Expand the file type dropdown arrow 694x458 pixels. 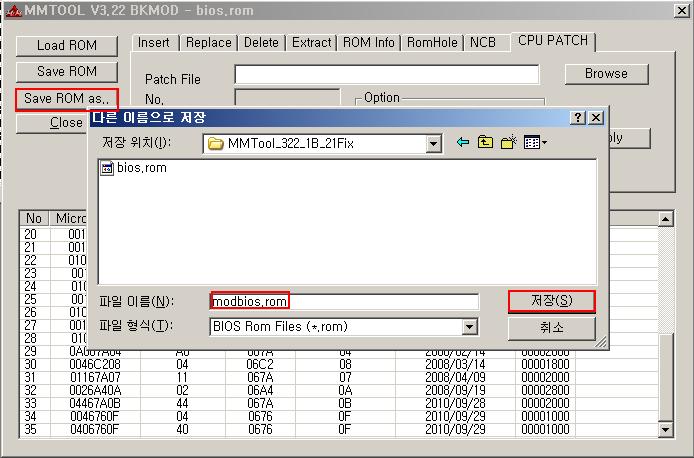[x=470, y=327]
